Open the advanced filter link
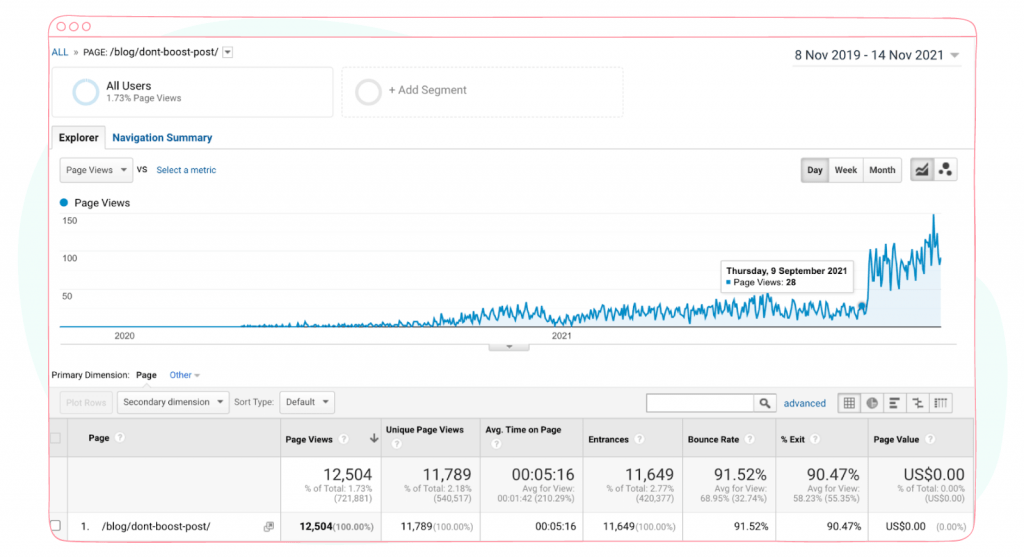Screen dimensions: 1024x557 click(805, 404)
